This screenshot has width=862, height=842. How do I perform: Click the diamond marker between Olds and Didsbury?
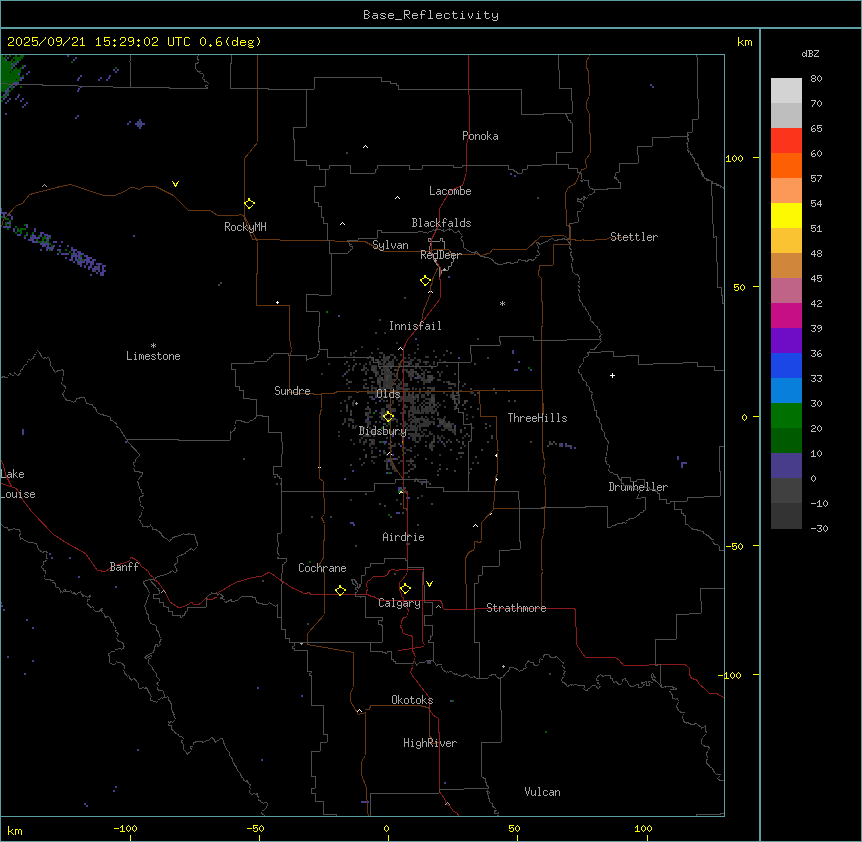[388, 416]
